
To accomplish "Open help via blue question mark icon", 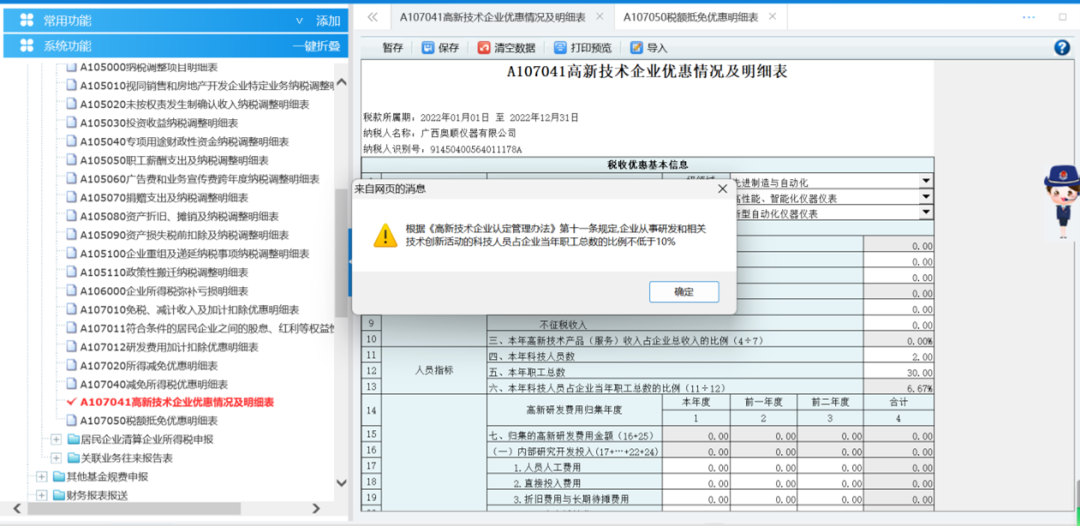I will pos(1062,47).
